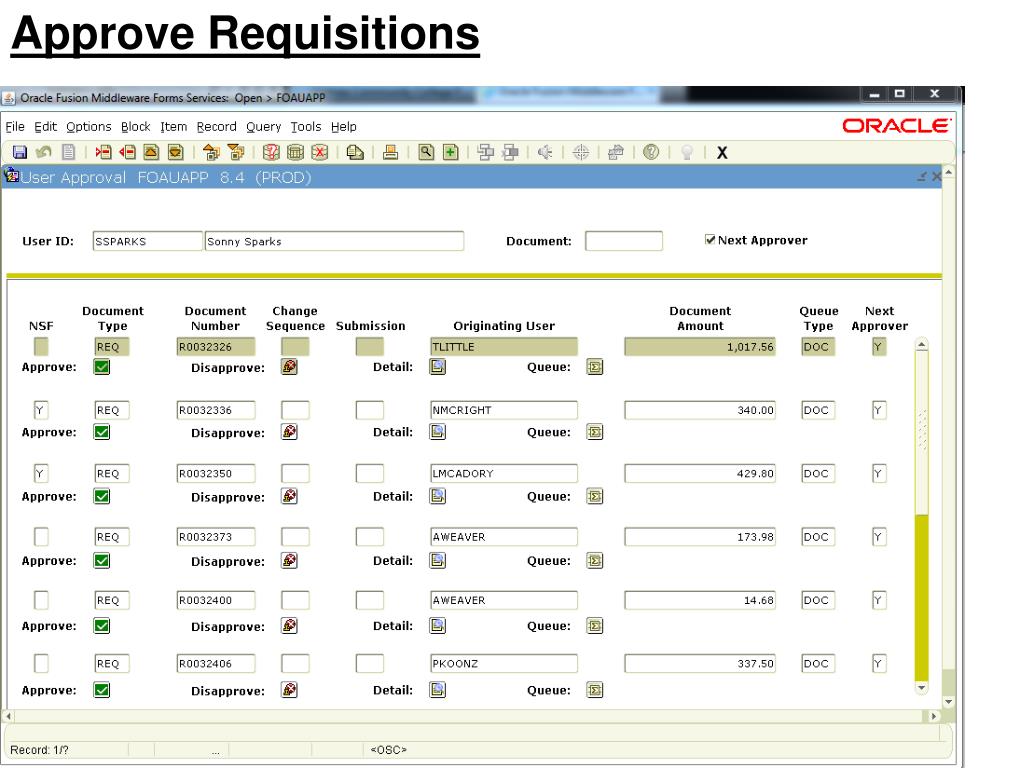The image size is (1024, 768).
Task: Click the Previous Record toolbar icon
Action: 151,153
